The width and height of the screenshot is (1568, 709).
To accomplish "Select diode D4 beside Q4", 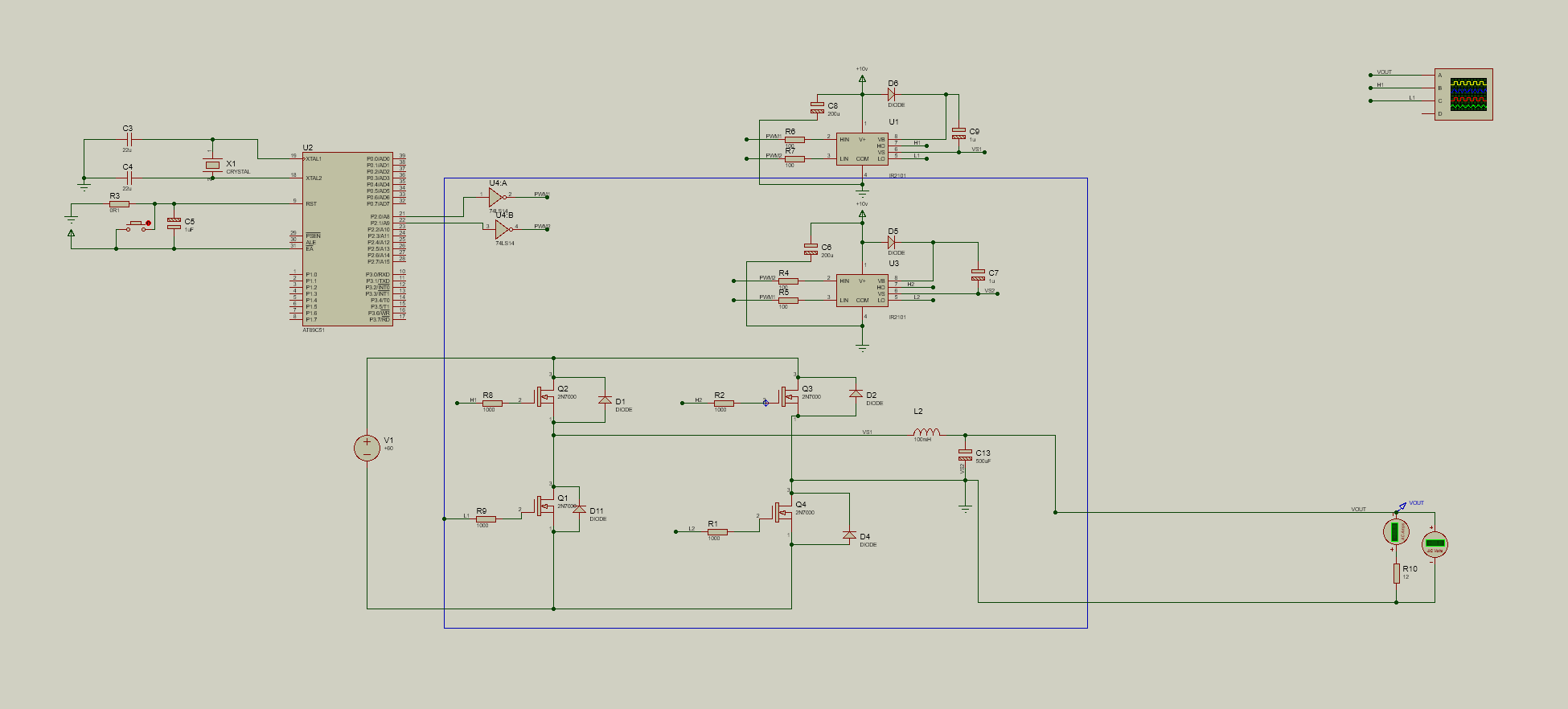I will (849, 535).
